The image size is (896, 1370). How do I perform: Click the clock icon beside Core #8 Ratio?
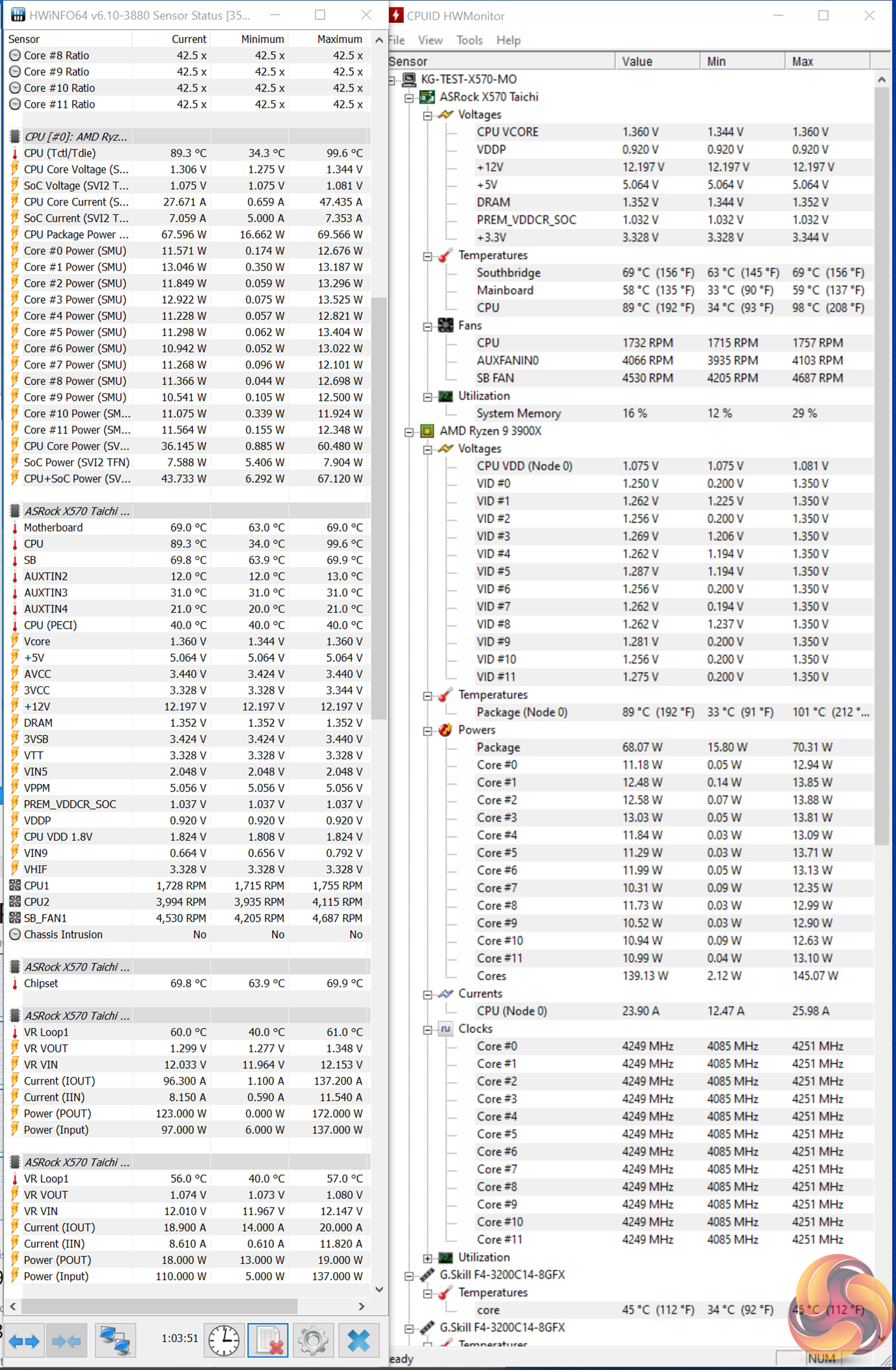15,56
